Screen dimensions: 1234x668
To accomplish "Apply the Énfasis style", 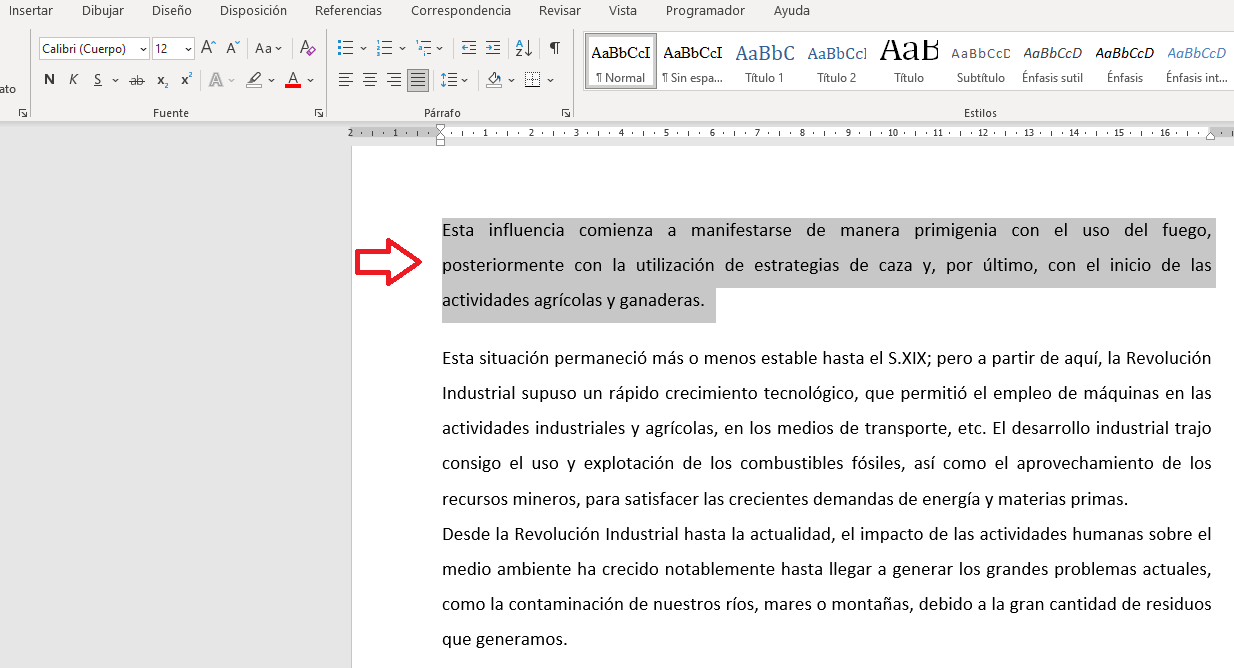I will coord(1125,62).
